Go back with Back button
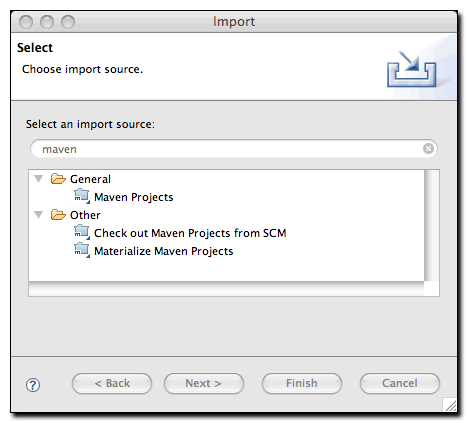Viewport: 468px width, 423px height. click(x=112, y=383)
